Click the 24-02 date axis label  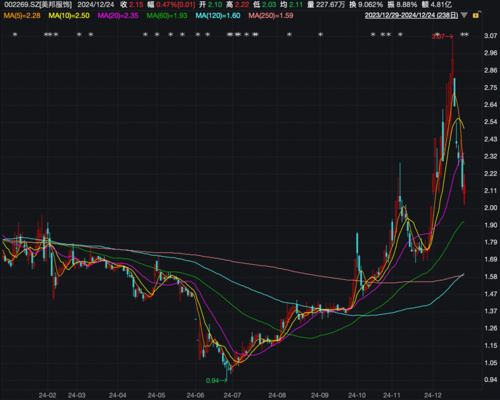click(x=47, y=395)
